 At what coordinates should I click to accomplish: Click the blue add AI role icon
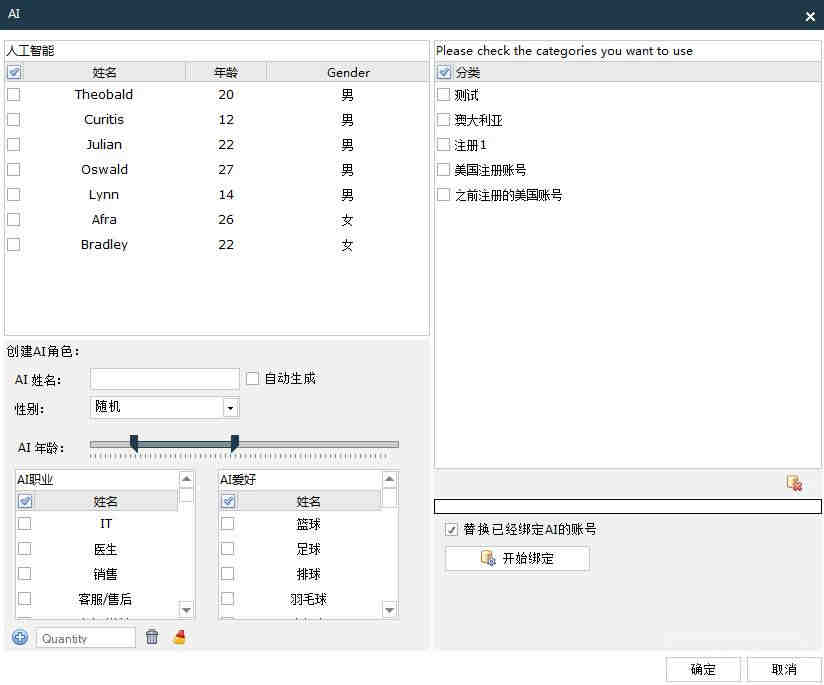[20, 638]
